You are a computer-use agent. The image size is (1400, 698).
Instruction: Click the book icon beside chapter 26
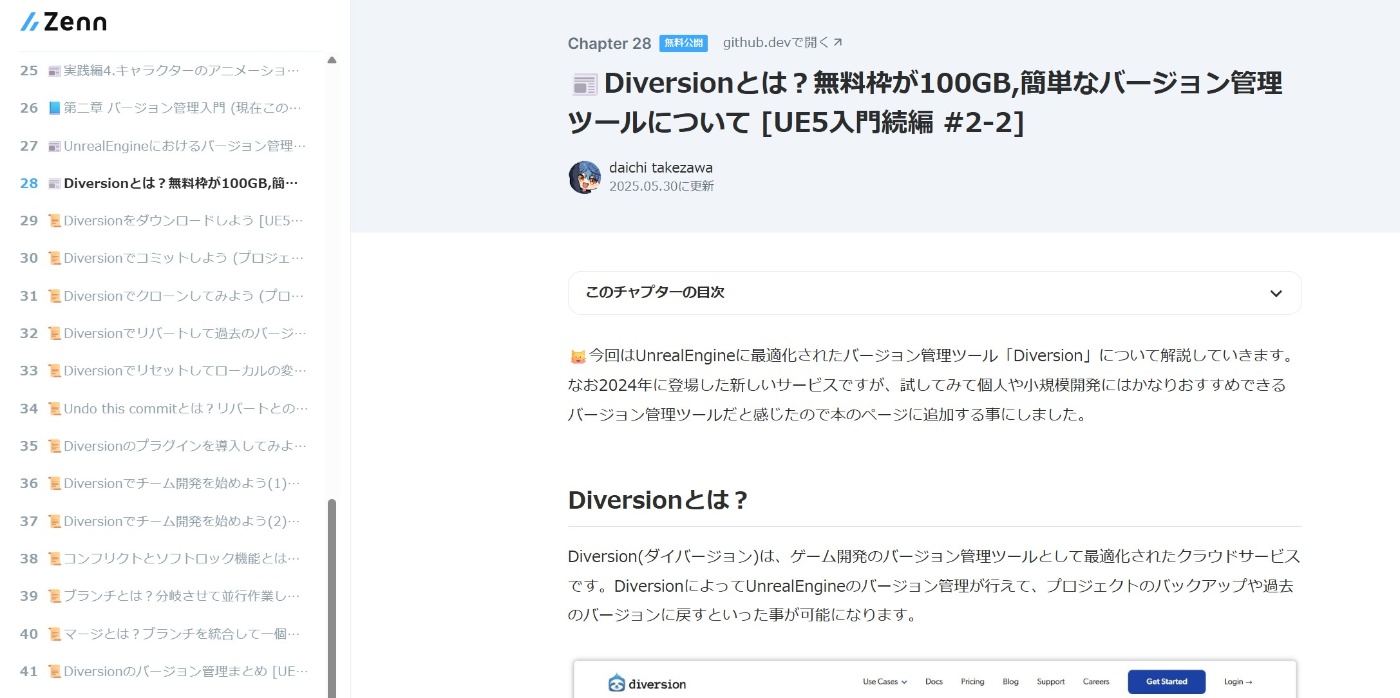click(54, 108)
